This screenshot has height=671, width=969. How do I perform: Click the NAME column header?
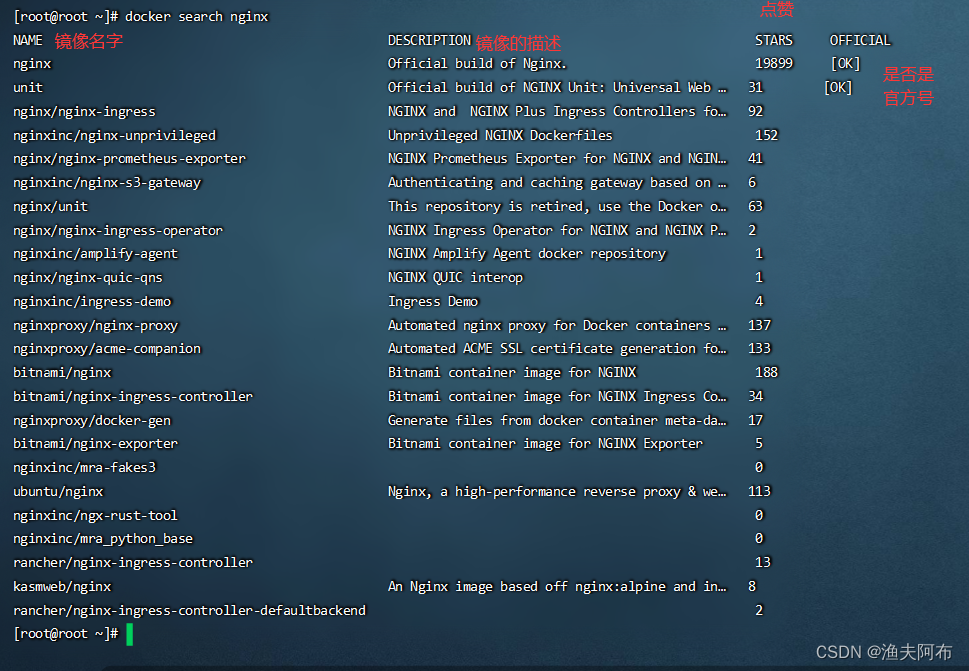[x=28, y=41]
